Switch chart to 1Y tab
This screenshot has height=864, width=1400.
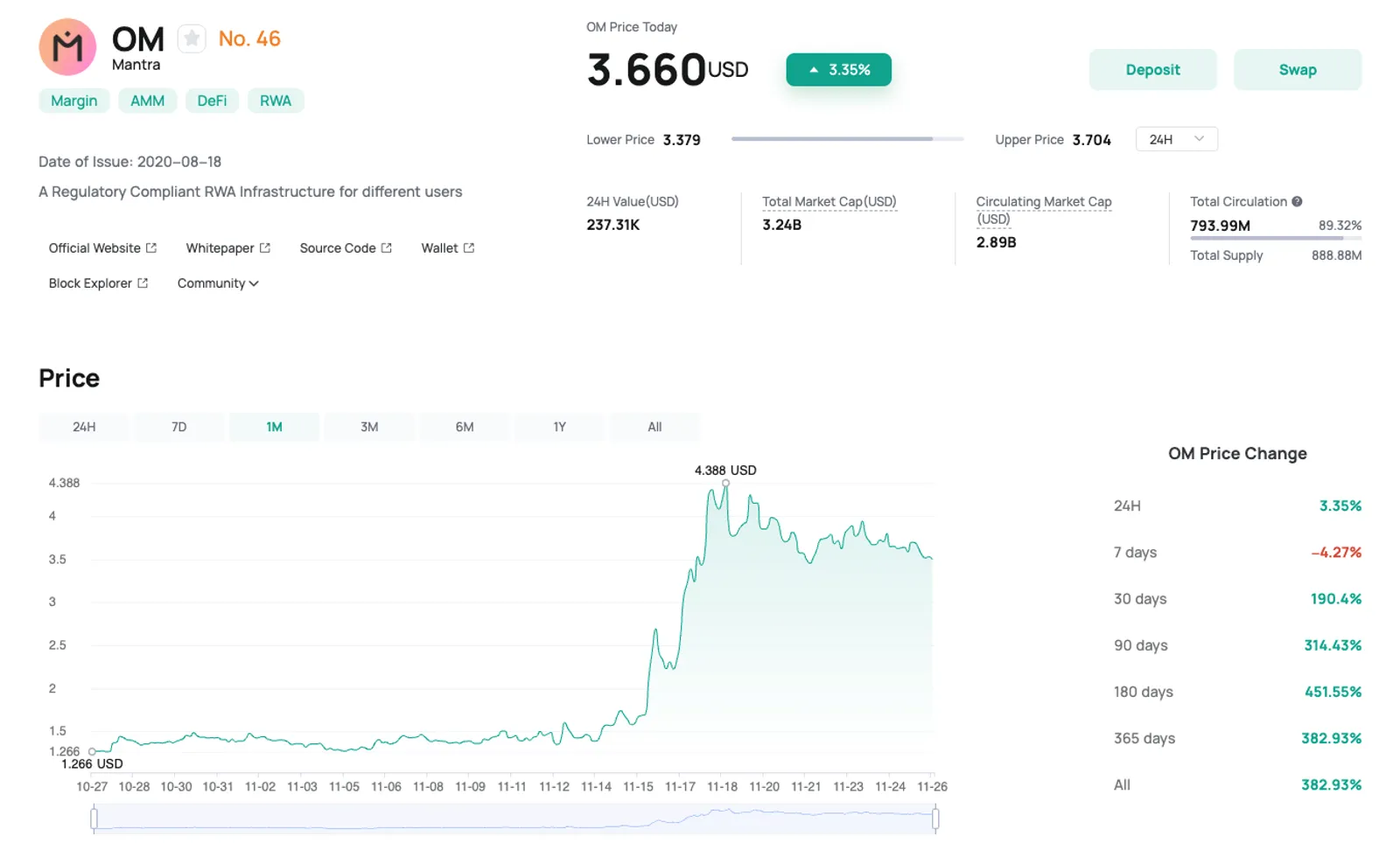[x=559, y=427]
